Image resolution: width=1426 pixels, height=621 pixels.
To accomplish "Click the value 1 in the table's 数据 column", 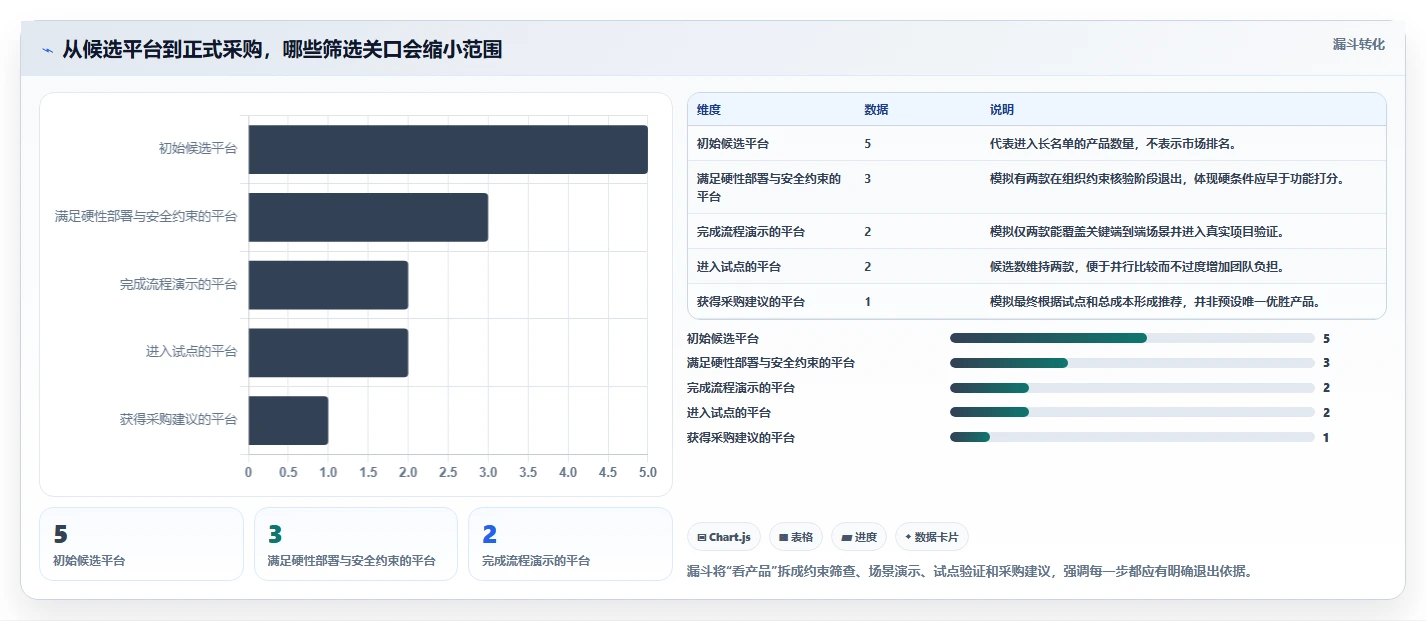I will (868, 301).
